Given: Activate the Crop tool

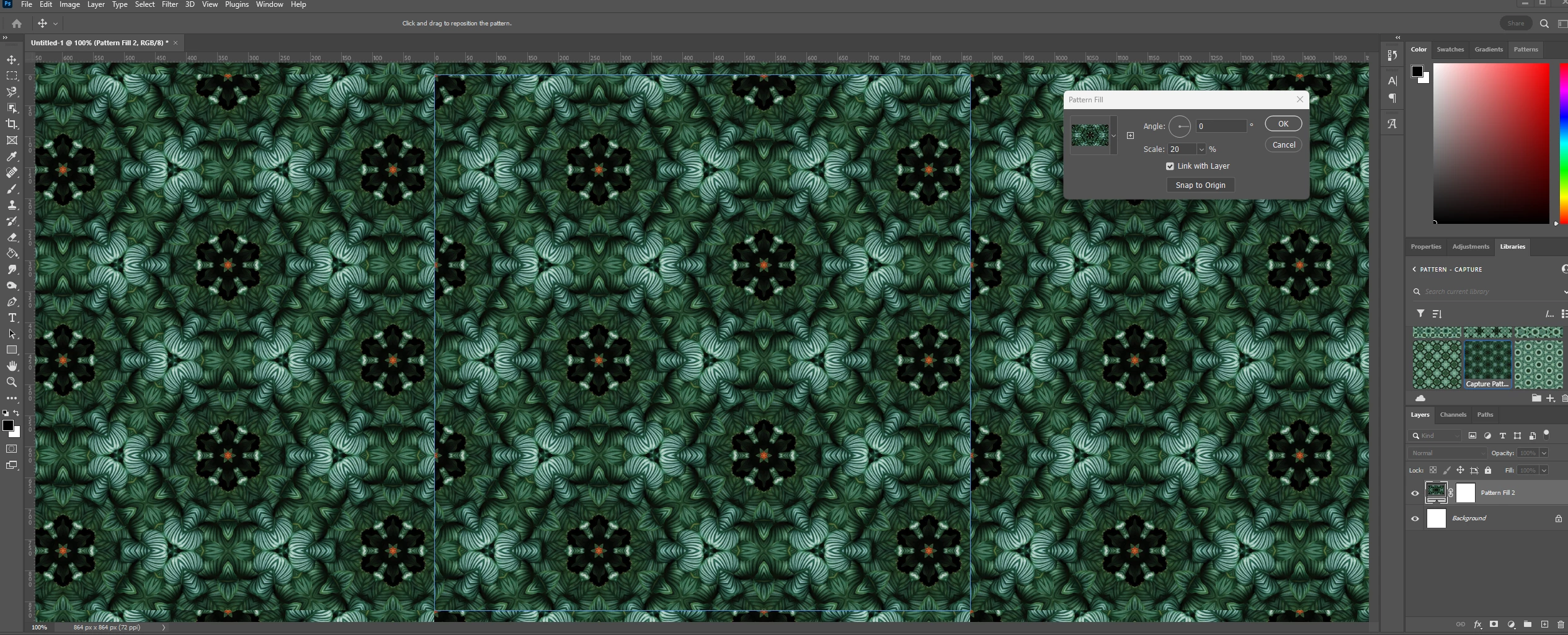Looking at the screenshot, I should click(12, 124).
